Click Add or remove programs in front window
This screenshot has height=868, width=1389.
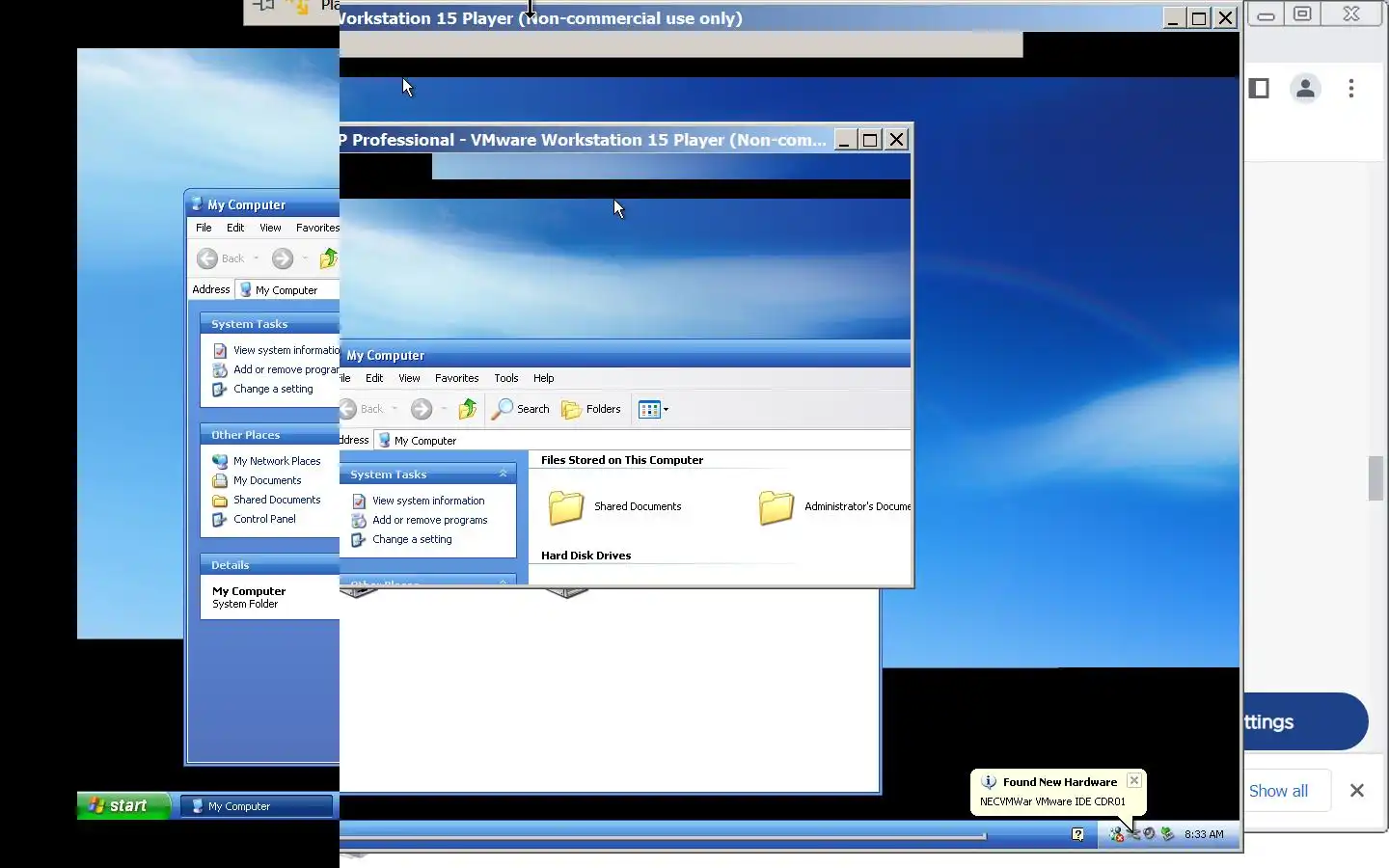430,520
